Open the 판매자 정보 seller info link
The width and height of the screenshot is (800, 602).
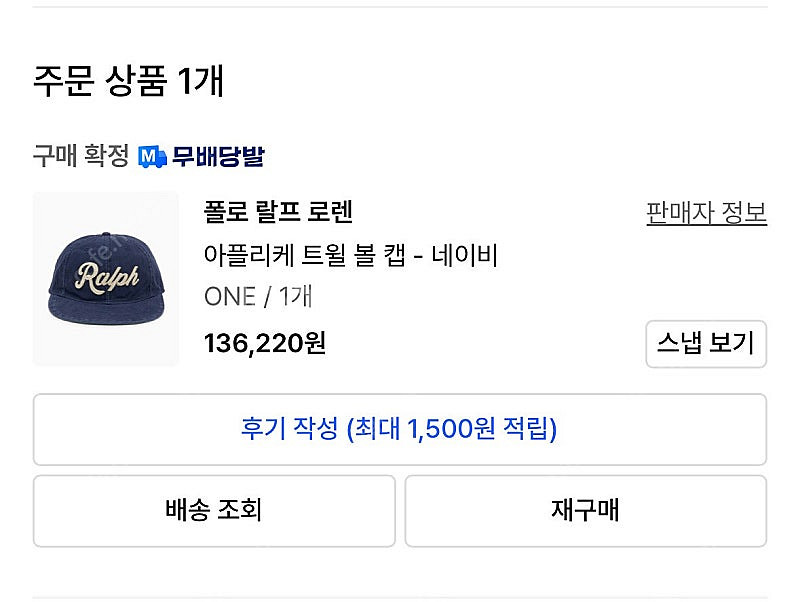pyautogui.click(x=706, y=213)
